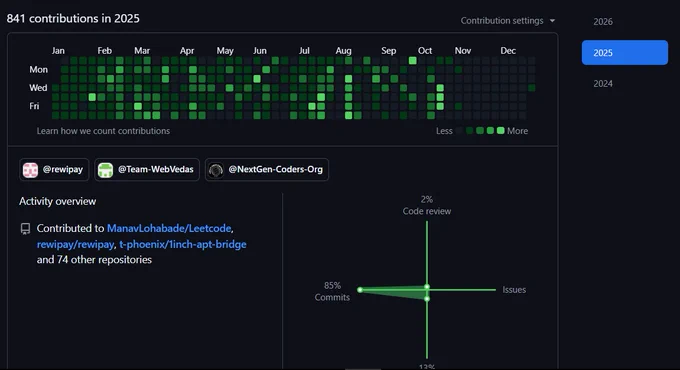Click the Issues label on activity chart
The height and width of the screenshot is (370, 680).
pyautogui.click(x=514, y=290)
